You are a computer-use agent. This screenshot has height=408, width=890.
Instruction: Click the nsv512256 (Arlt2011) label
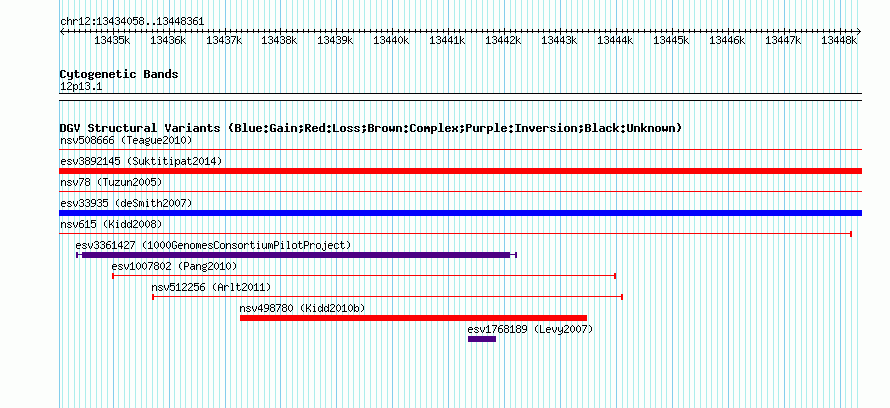click(211, 287)
